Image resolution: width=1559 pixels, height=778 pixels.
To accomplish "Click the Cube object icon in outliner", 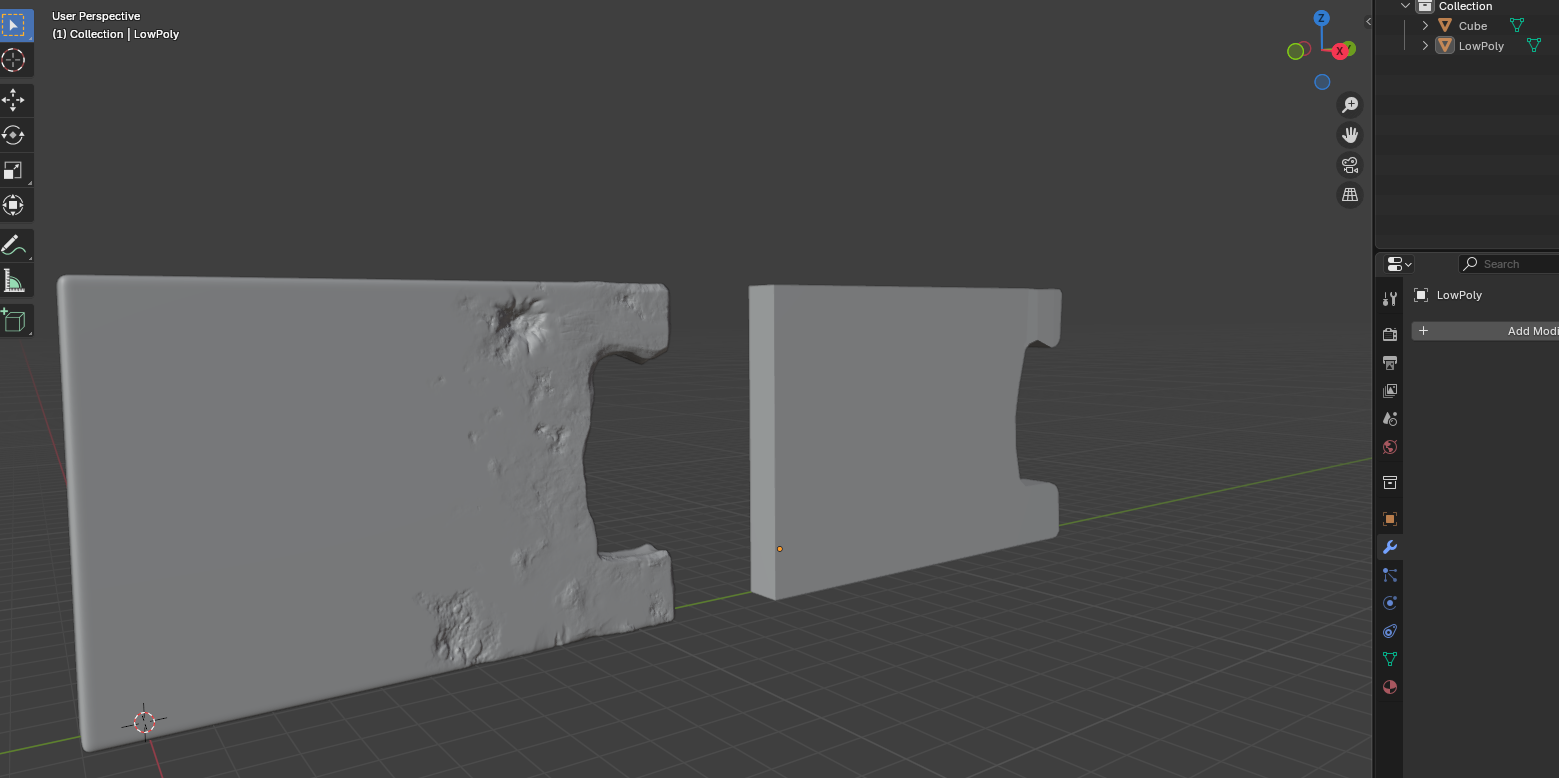I will pyautogui.click(x=1445, y=26).
